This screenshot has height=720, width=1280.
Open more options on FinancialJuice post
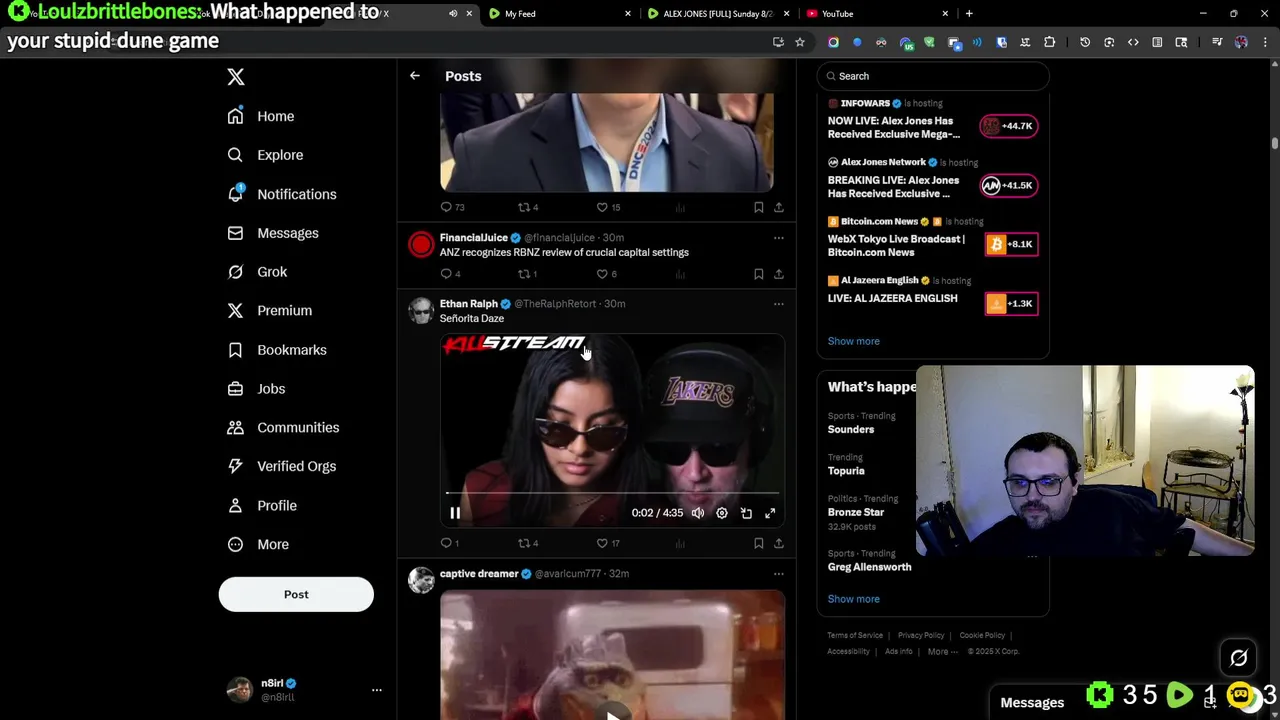(x=779, y=238)
